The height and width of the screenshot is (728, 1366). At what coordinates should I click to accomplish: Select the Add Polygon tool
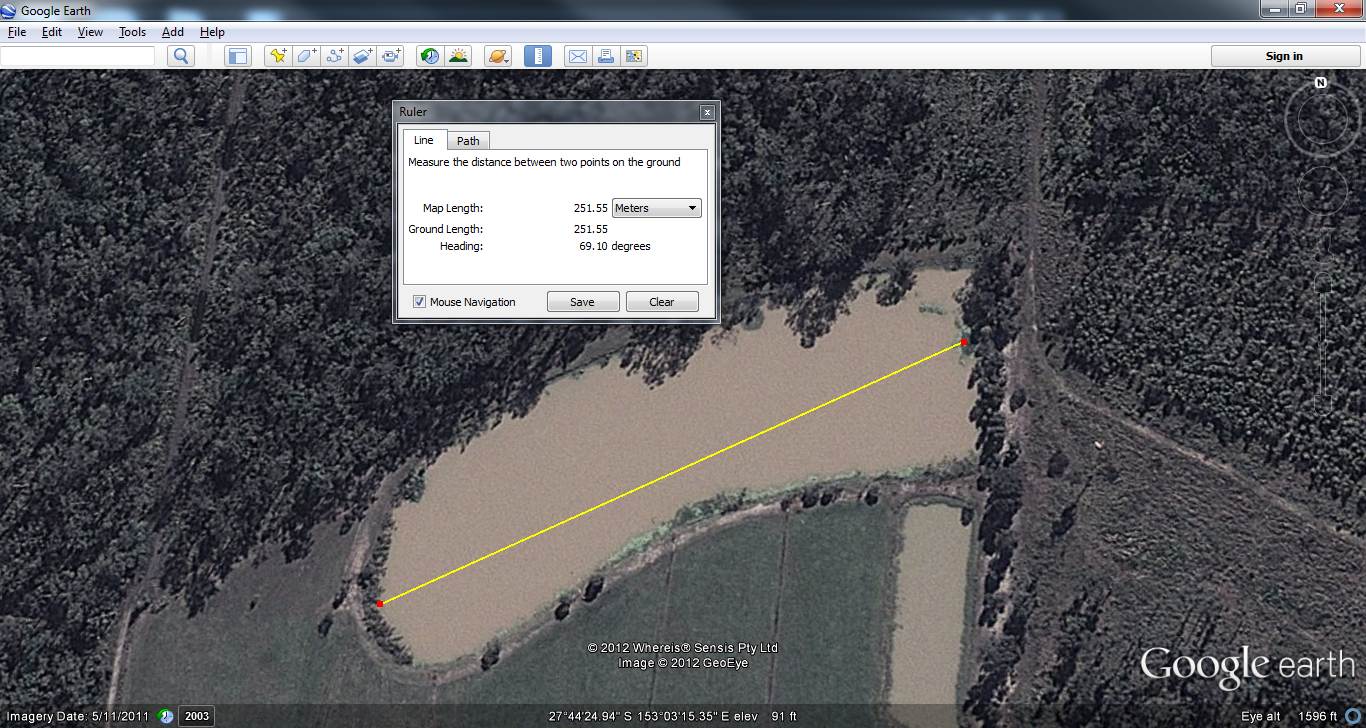pos(306,56)
